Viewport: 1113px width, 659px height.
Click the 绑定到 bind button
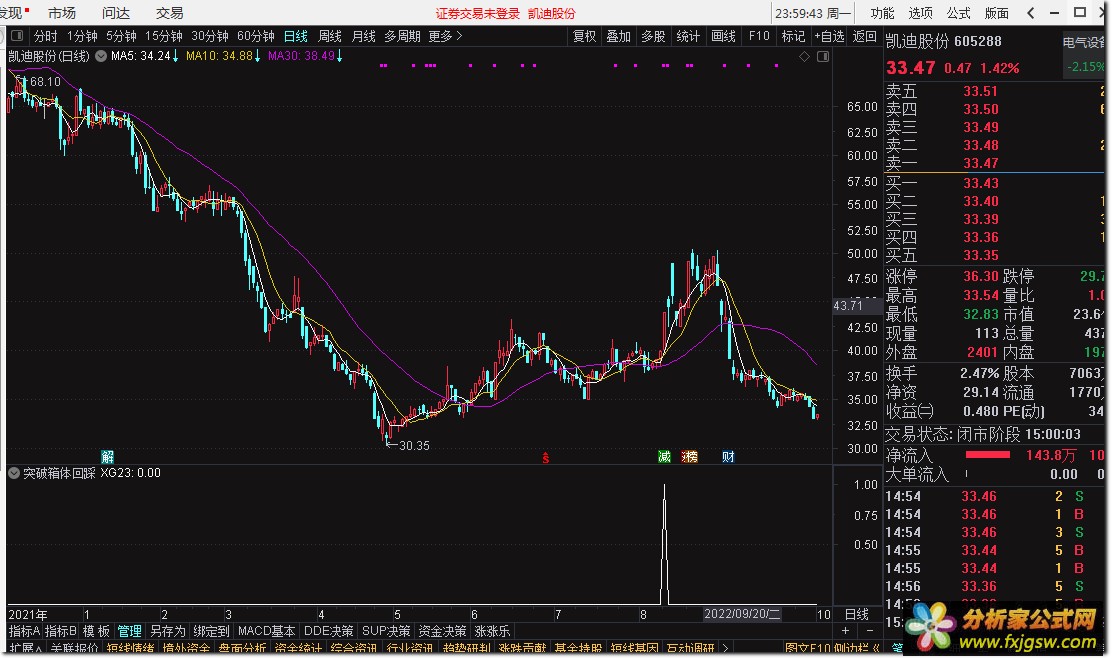tap(212, 631)
